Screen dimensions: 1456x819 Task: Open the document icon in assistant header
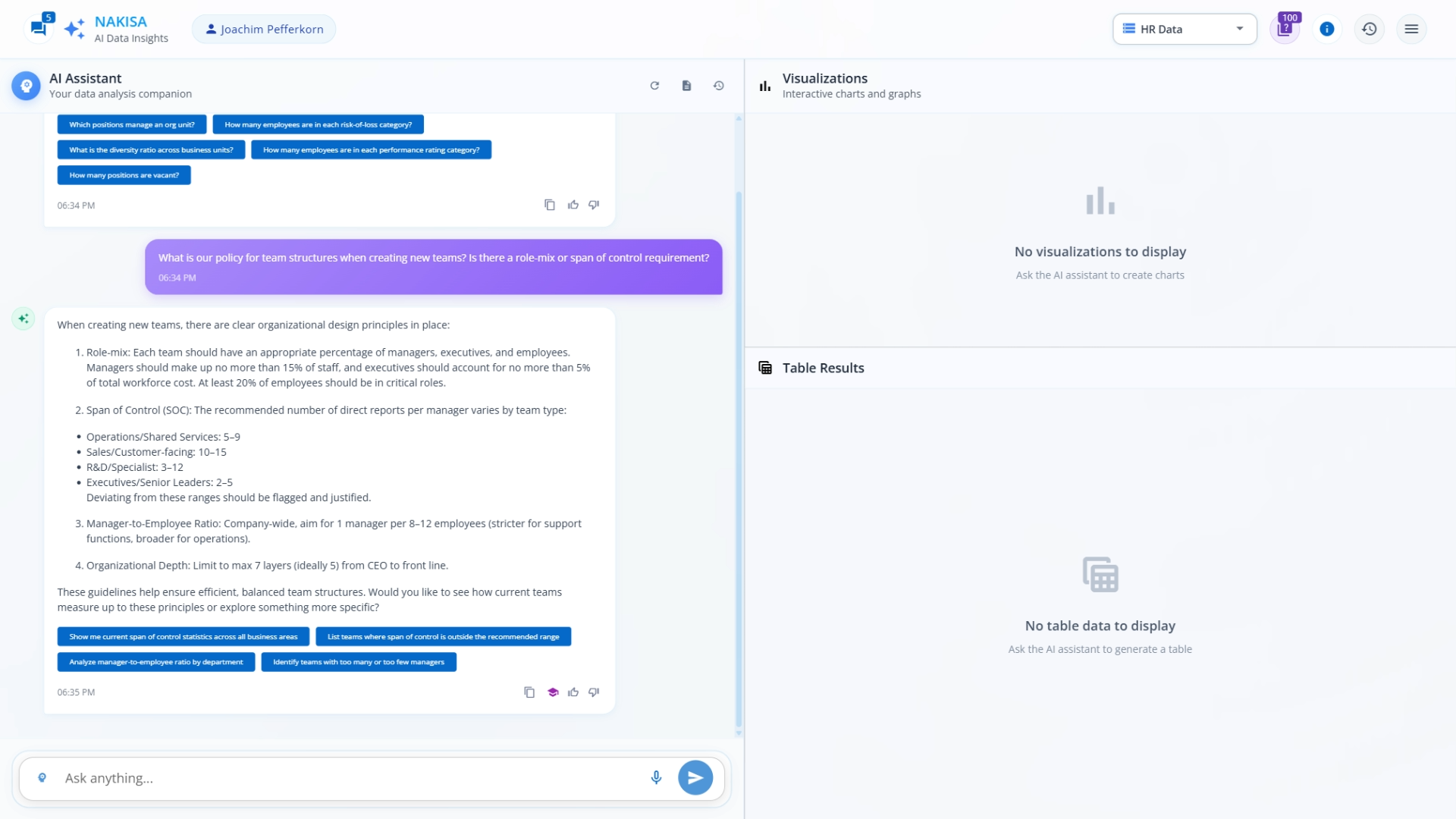686,86
